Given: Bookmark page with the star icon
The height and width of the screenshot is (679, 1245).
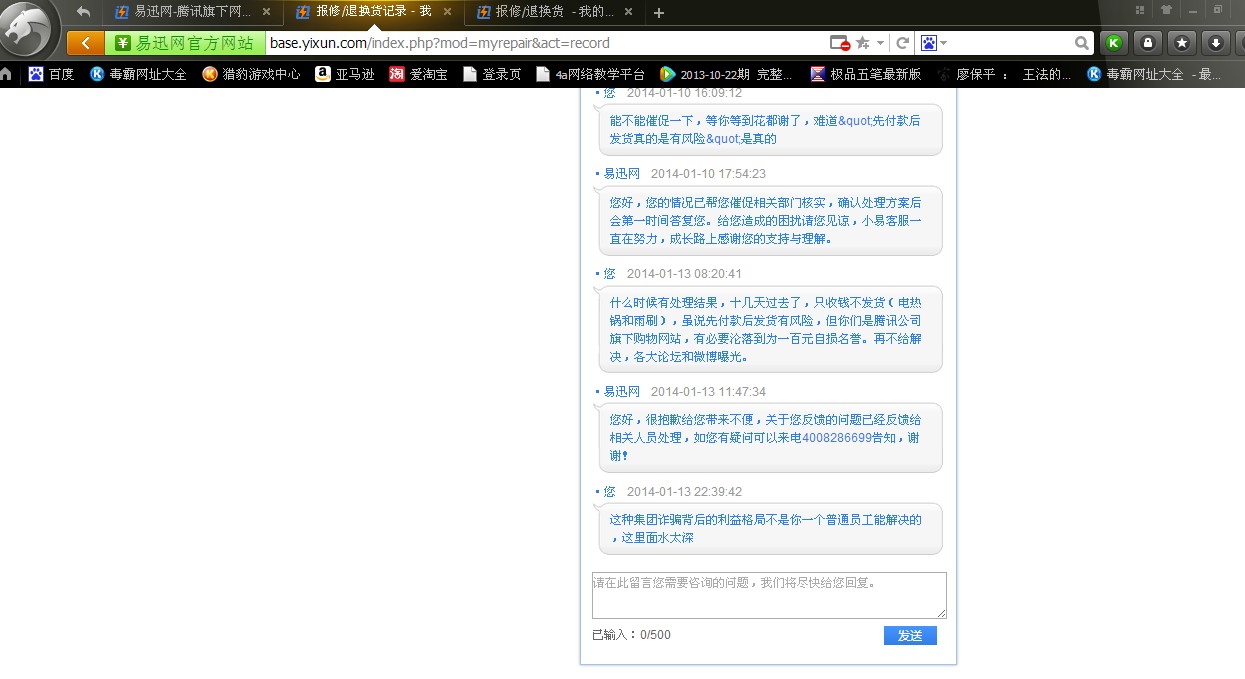Looking at the screenshot, I should coord(862,43).
